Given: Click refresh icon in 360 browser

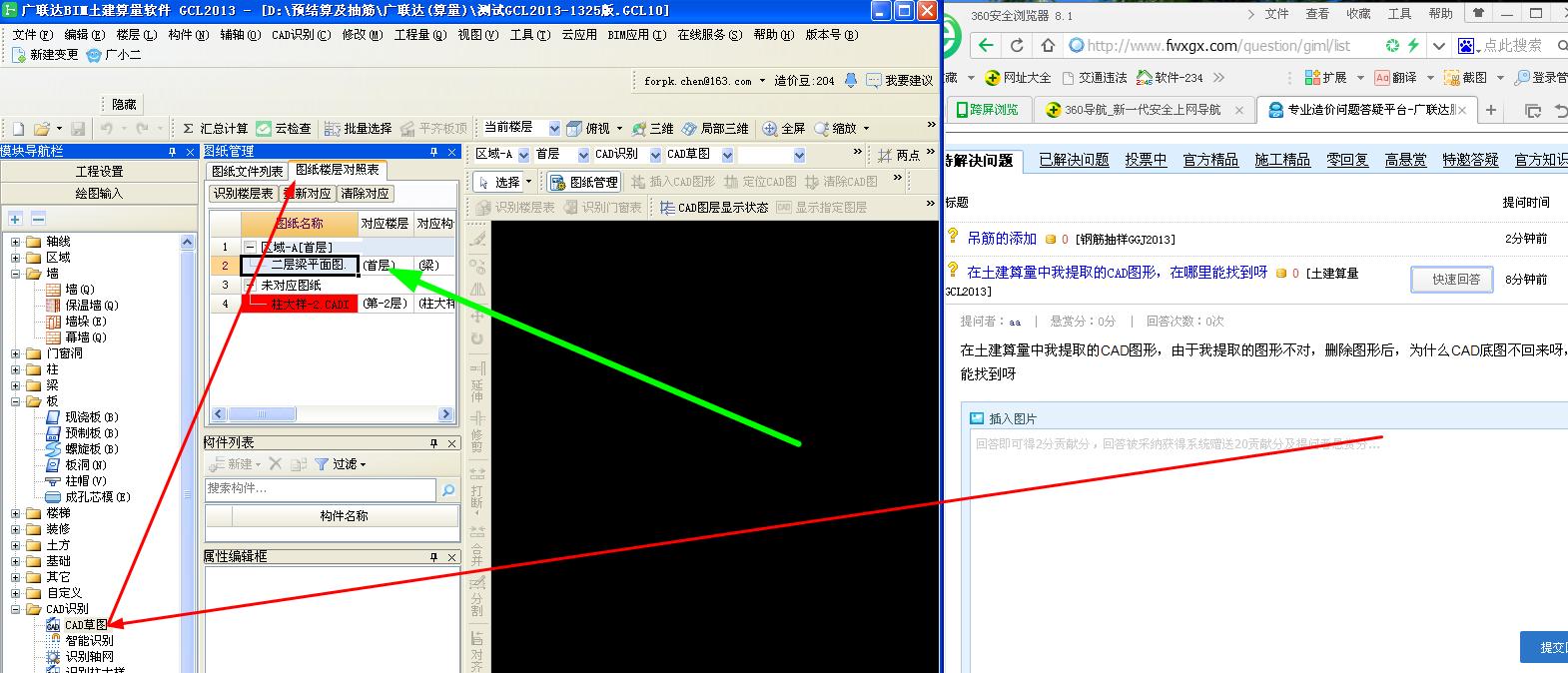Looking at the screenshot, I should pyautogui.click(x=1017, y=46).
